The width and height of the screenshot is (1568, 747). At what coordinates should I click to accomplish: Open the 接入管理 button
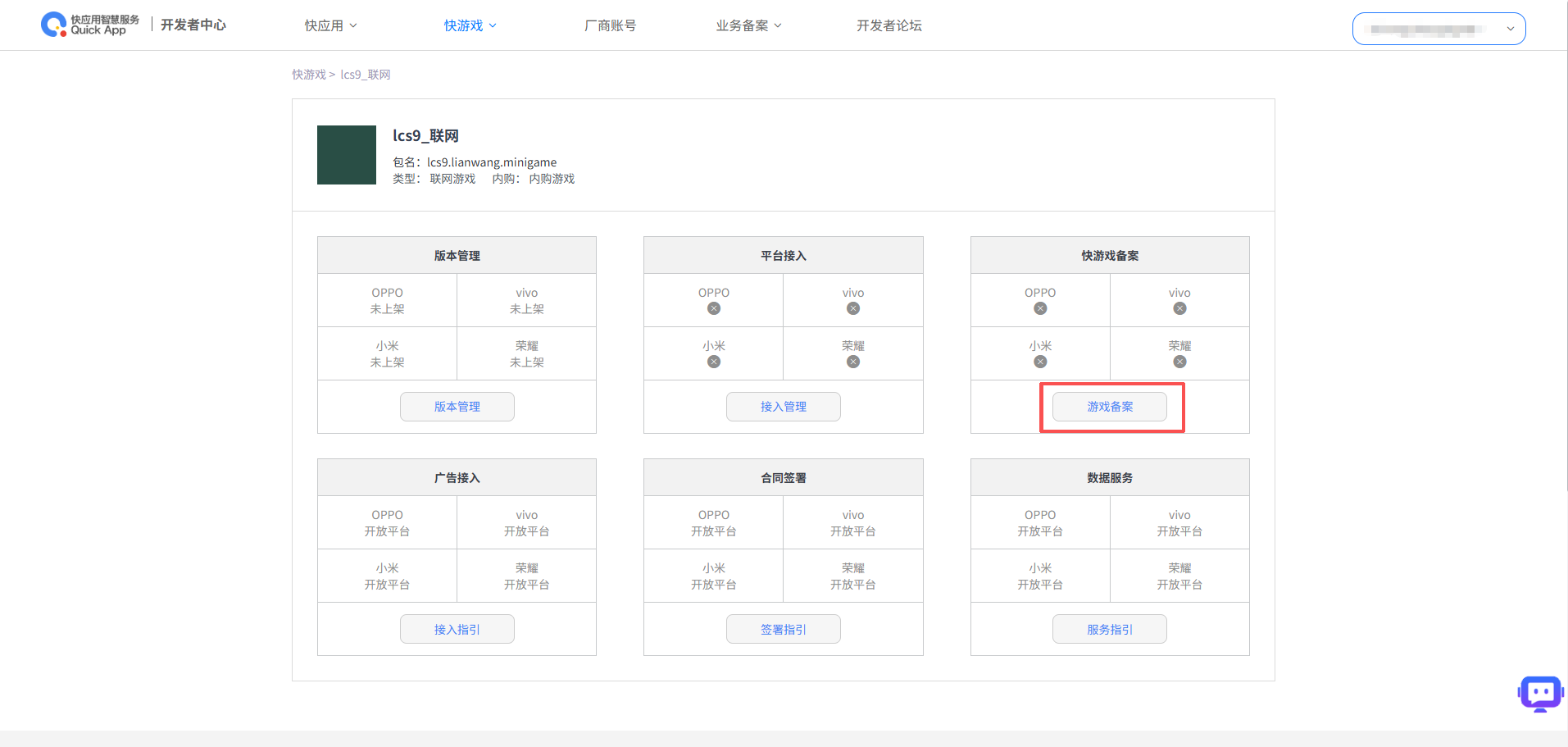tap(783, 407)
